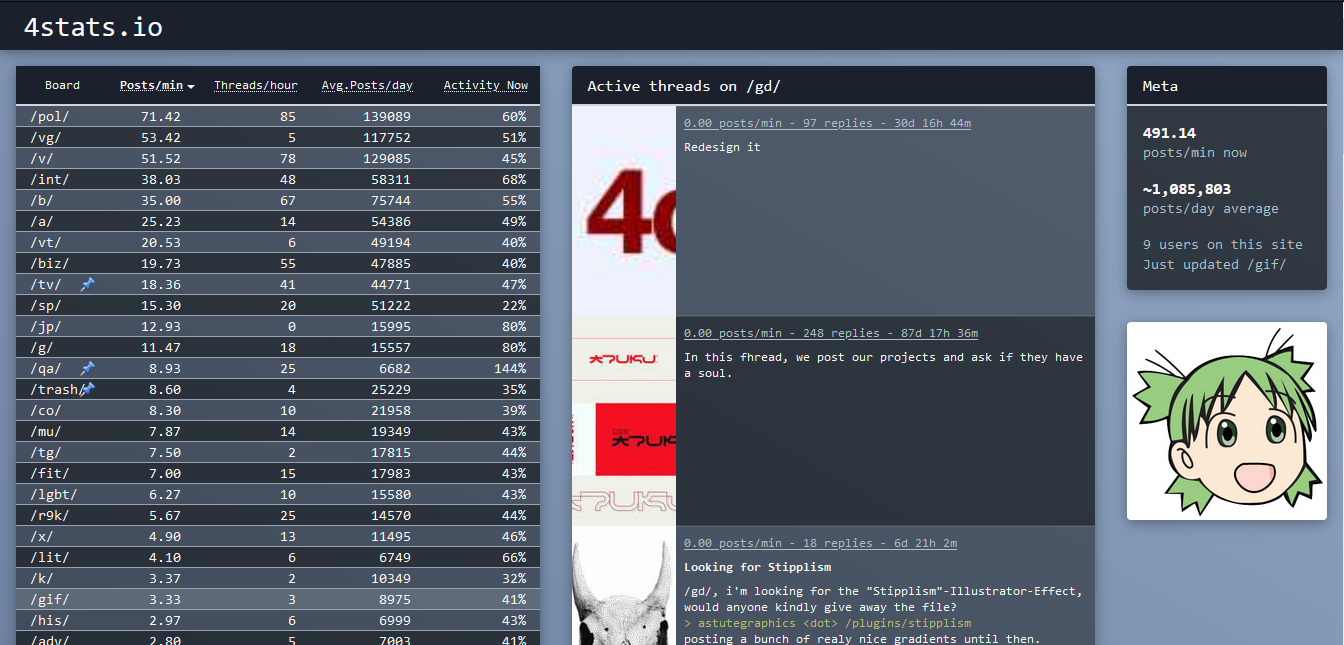Click the pin icon beside /qa/
This screenshot has width=1344, height=645.
[87, 369]
